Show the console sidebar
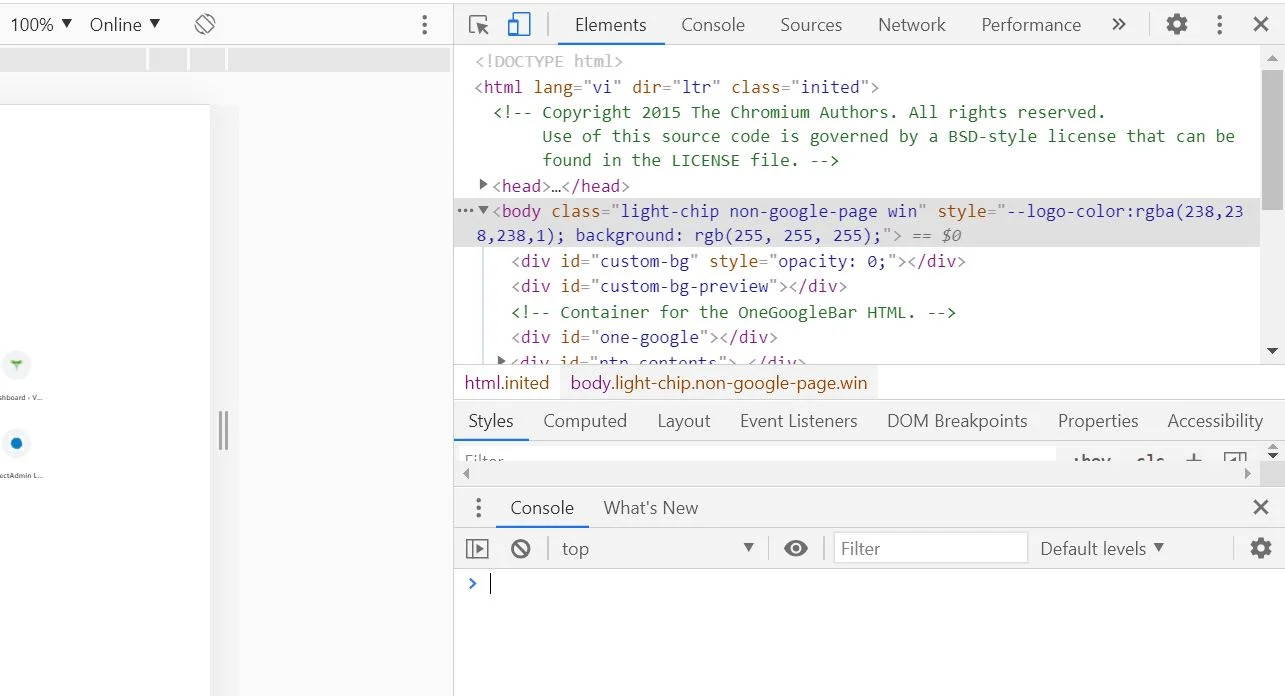 click(478, 548)
